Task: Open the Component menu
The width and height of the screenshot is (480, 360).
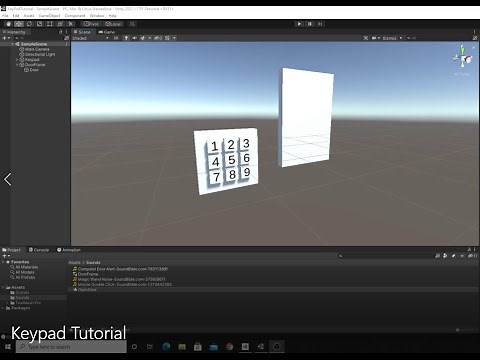Action: [x=75, y=16]
